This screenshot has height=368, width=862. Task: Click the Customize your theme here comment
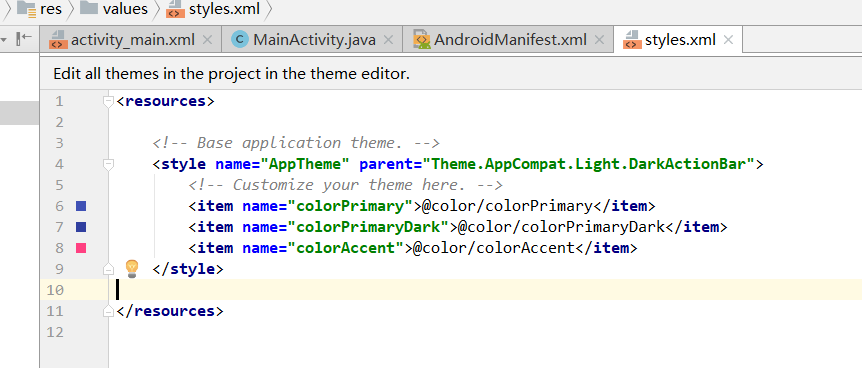(345, 185)
